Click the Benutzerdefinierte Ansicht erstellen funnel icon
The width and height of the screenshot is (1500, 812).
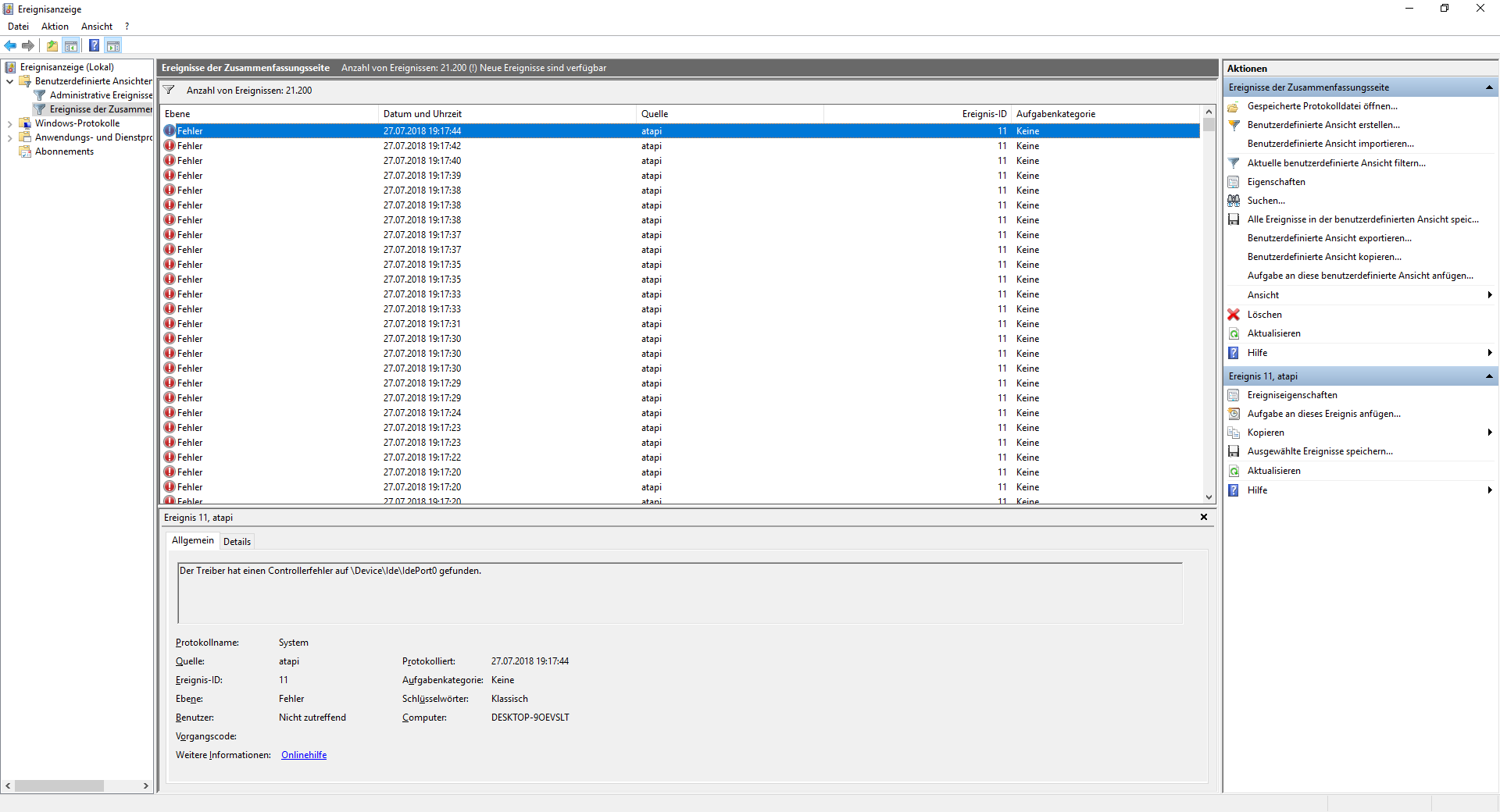coord(1234,125)
